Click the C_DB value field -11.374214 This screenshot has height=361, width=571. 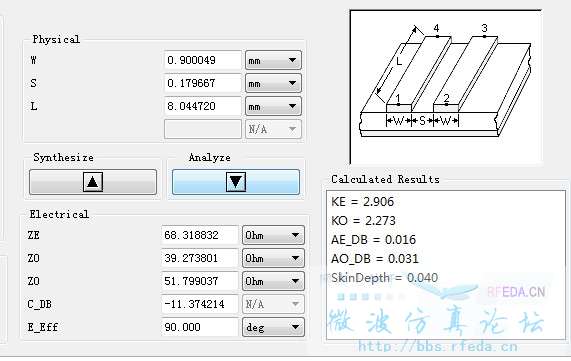click(x=200, y=304)
